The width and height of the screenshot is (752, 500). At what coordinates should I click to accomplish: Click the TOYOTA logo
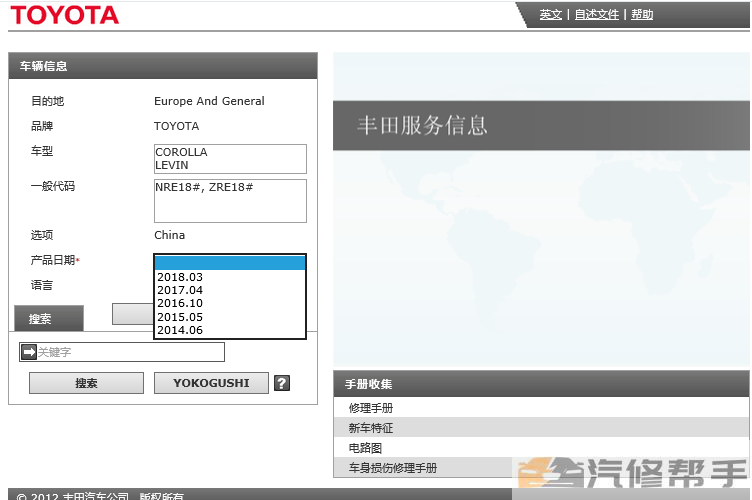tap(64, 15)
